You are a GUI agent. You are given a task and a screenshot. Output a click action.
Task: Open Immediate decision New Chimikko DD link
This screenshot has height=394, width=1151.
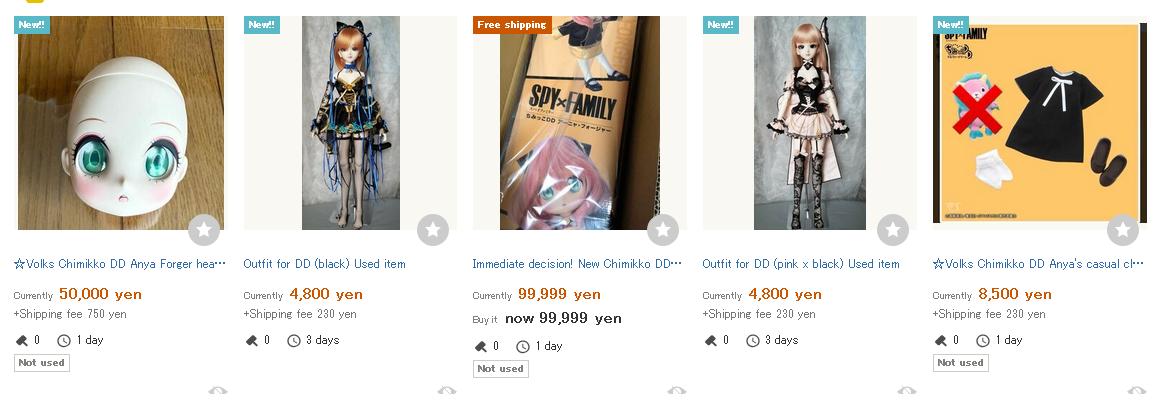[577, 263]
